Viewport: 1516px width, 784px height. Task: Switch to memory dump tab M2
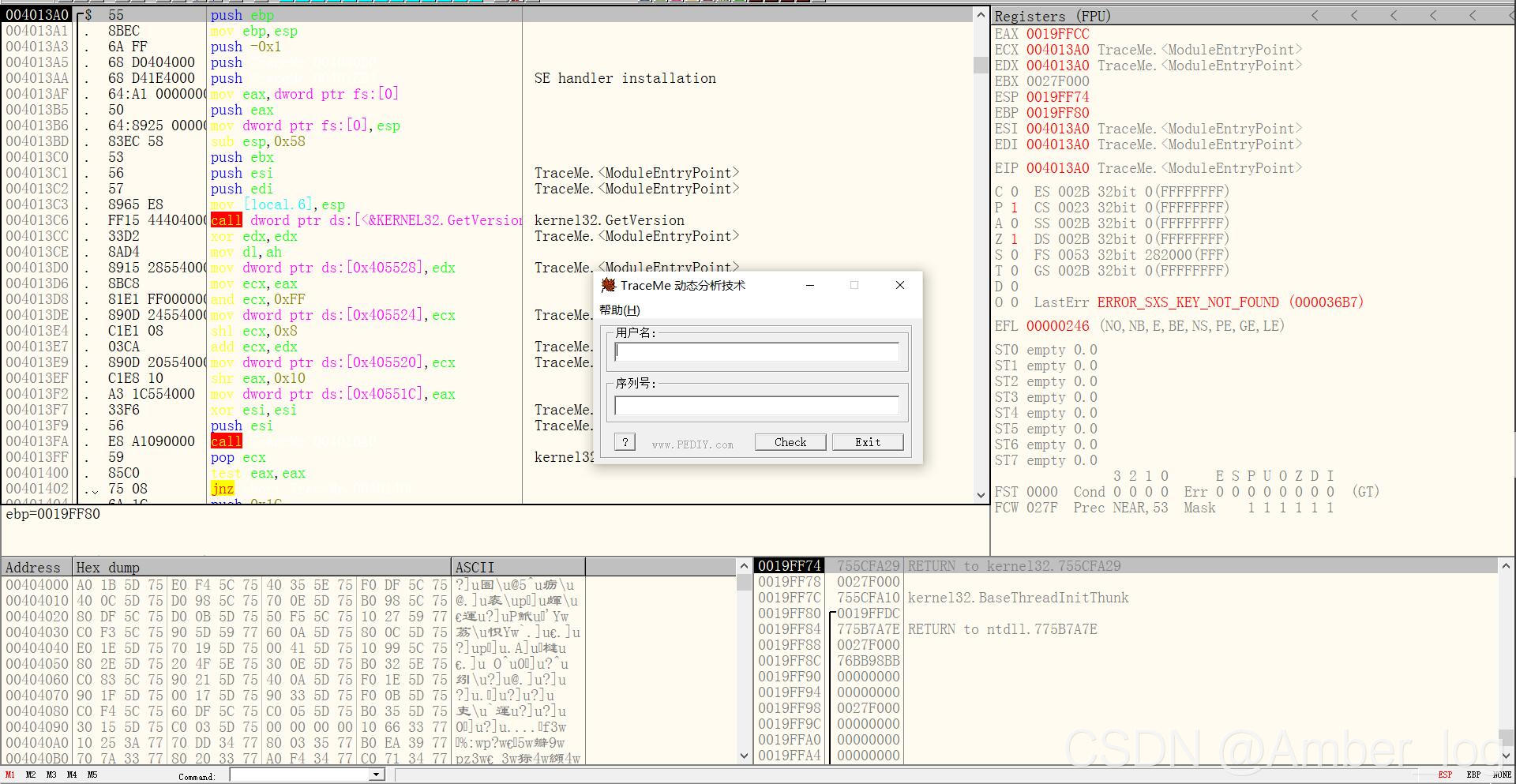pos(31,775)
